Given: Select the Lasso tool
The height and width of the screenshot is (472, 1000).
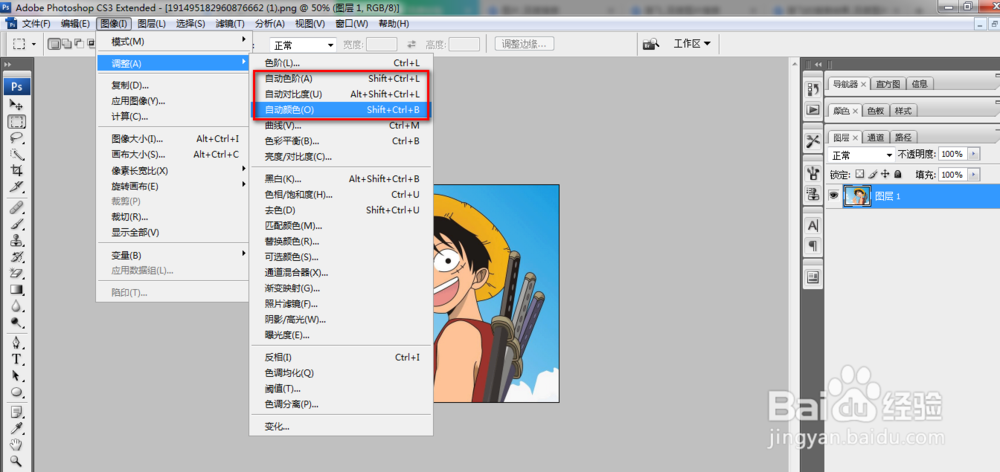Looking at the screenshot, I should coord(17,138).
